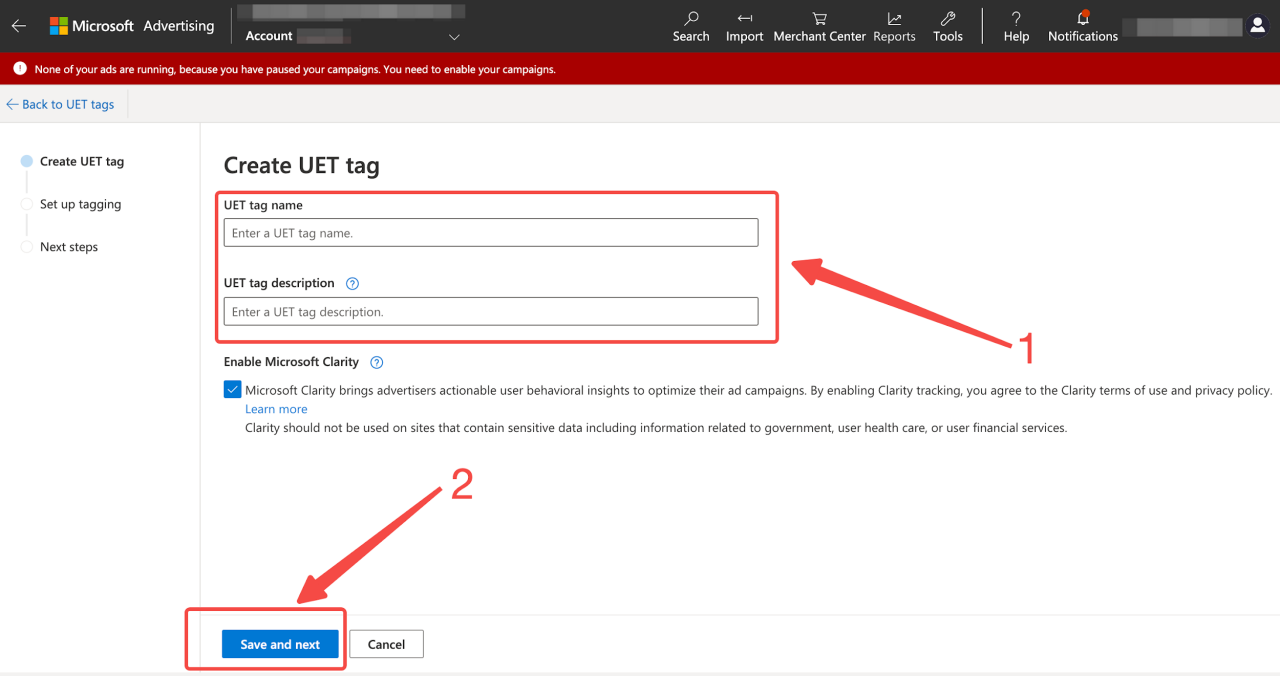Open the user profile avatar
The width and height of the screenshot is (1280, 676).
tap(1258, 26)
